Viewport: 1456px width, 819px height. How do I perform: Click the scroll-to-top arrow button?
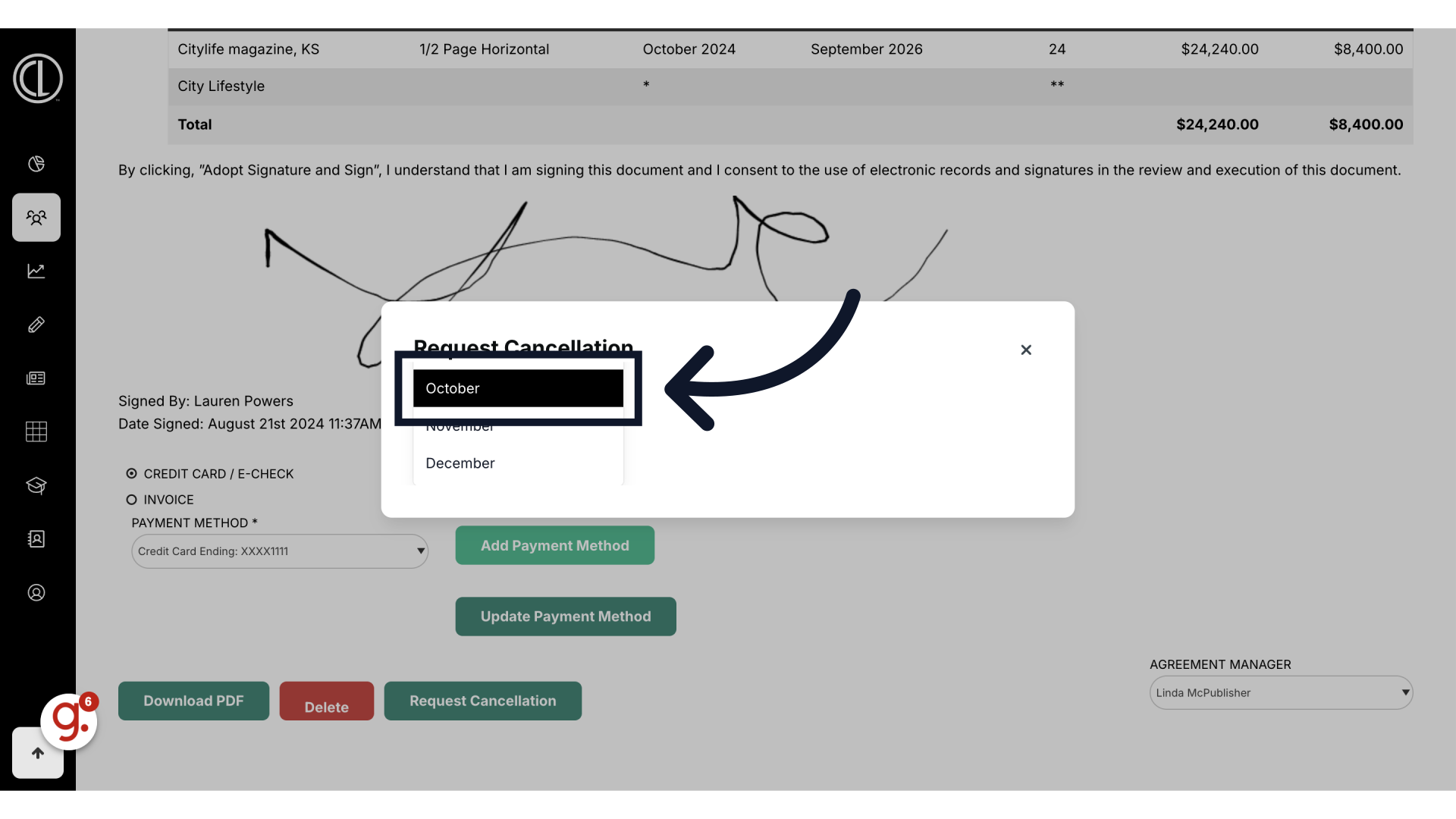coord(38,754)
